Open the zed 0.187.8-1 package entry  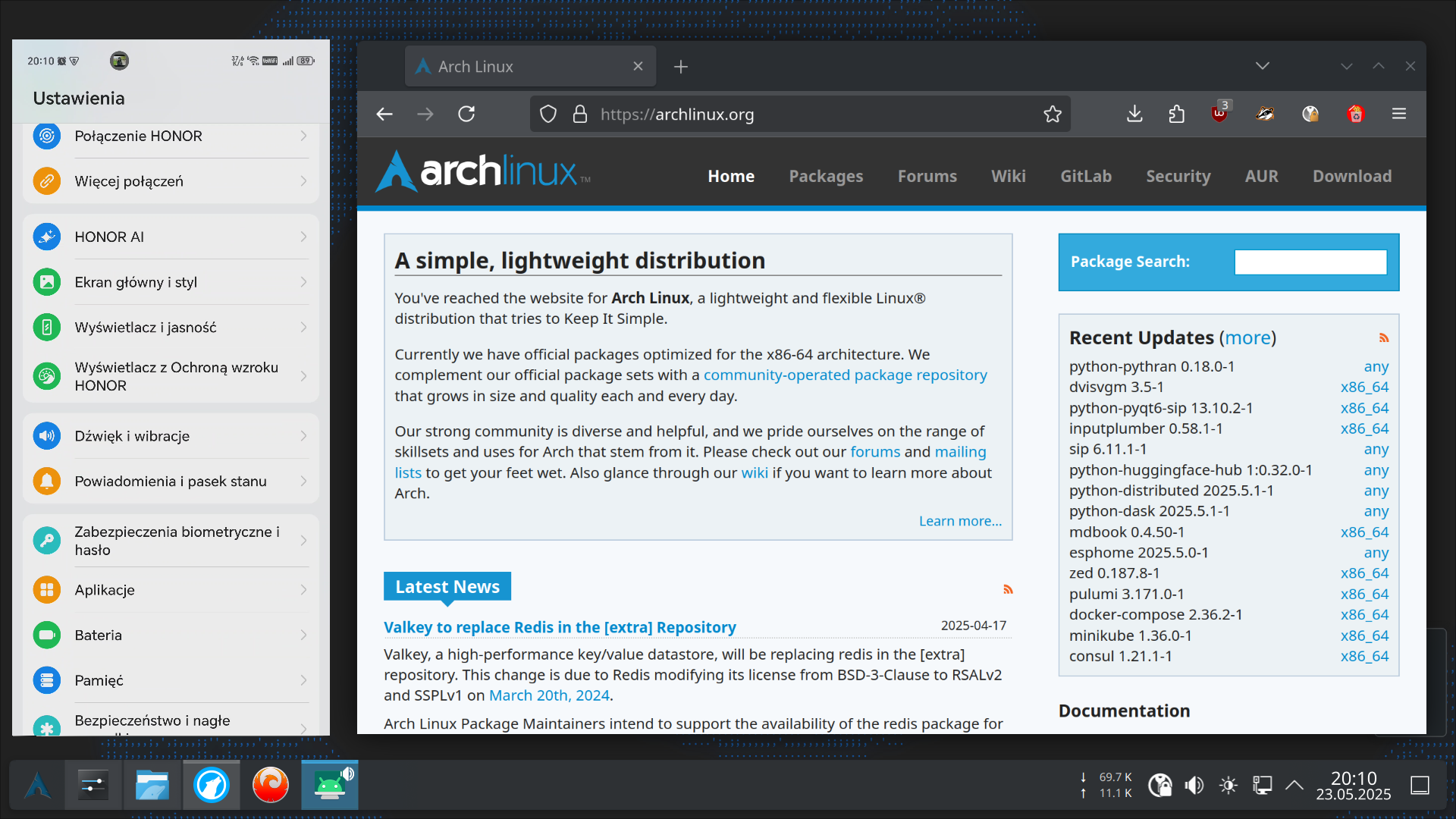tap(1114, 573)
